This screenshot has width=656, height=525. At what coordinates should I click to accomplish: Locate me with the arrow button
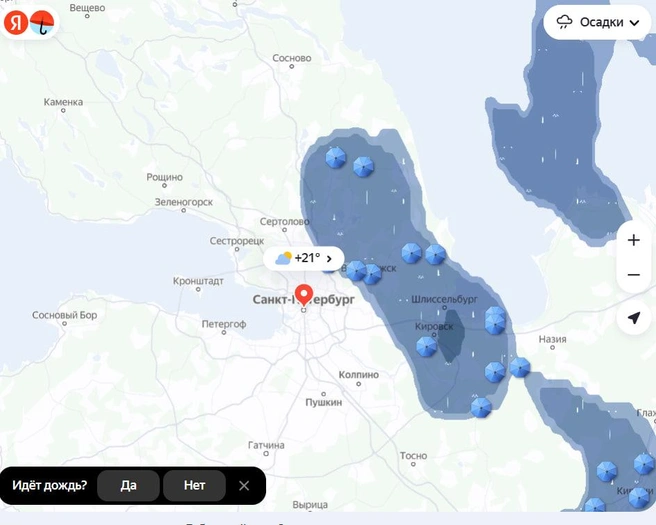pos(634,318)
